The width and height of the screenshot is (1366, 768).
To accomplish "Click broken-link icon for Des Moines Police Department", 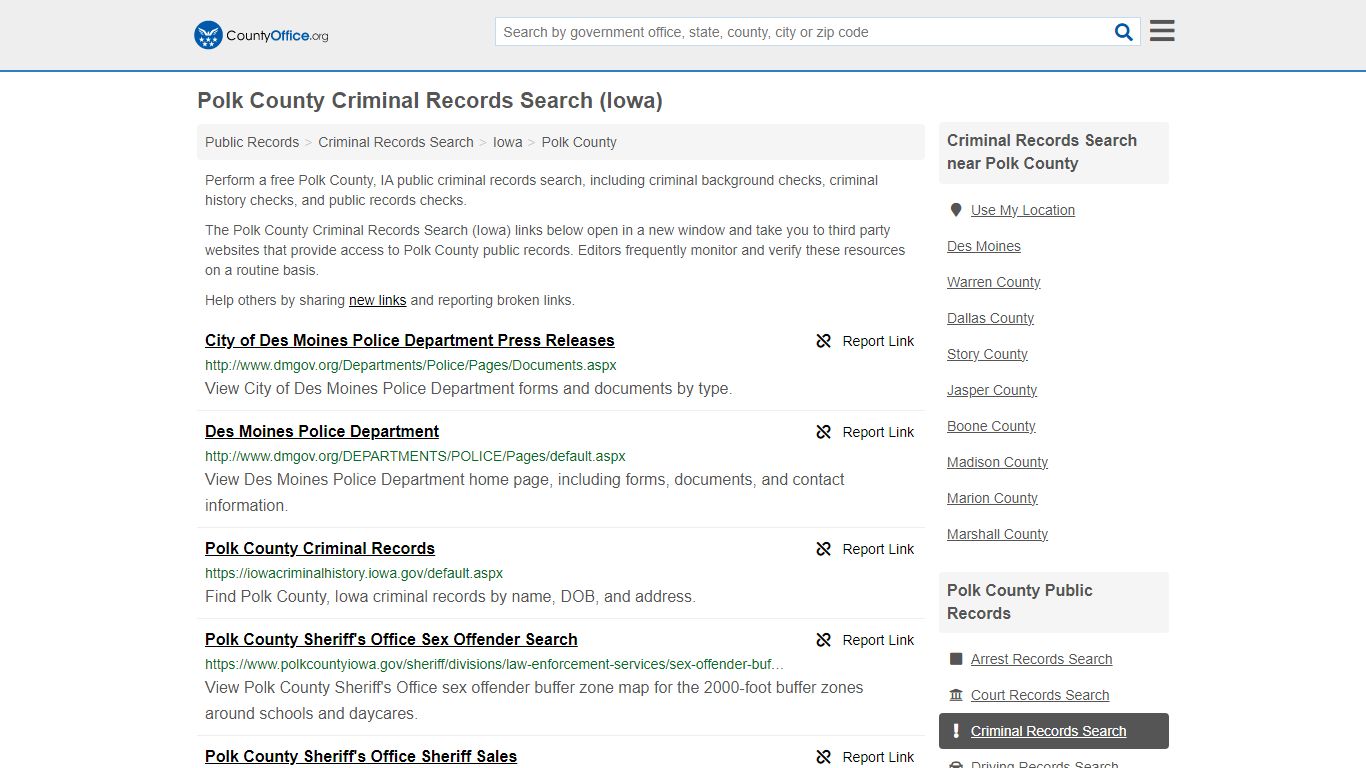I will [824, 432].
